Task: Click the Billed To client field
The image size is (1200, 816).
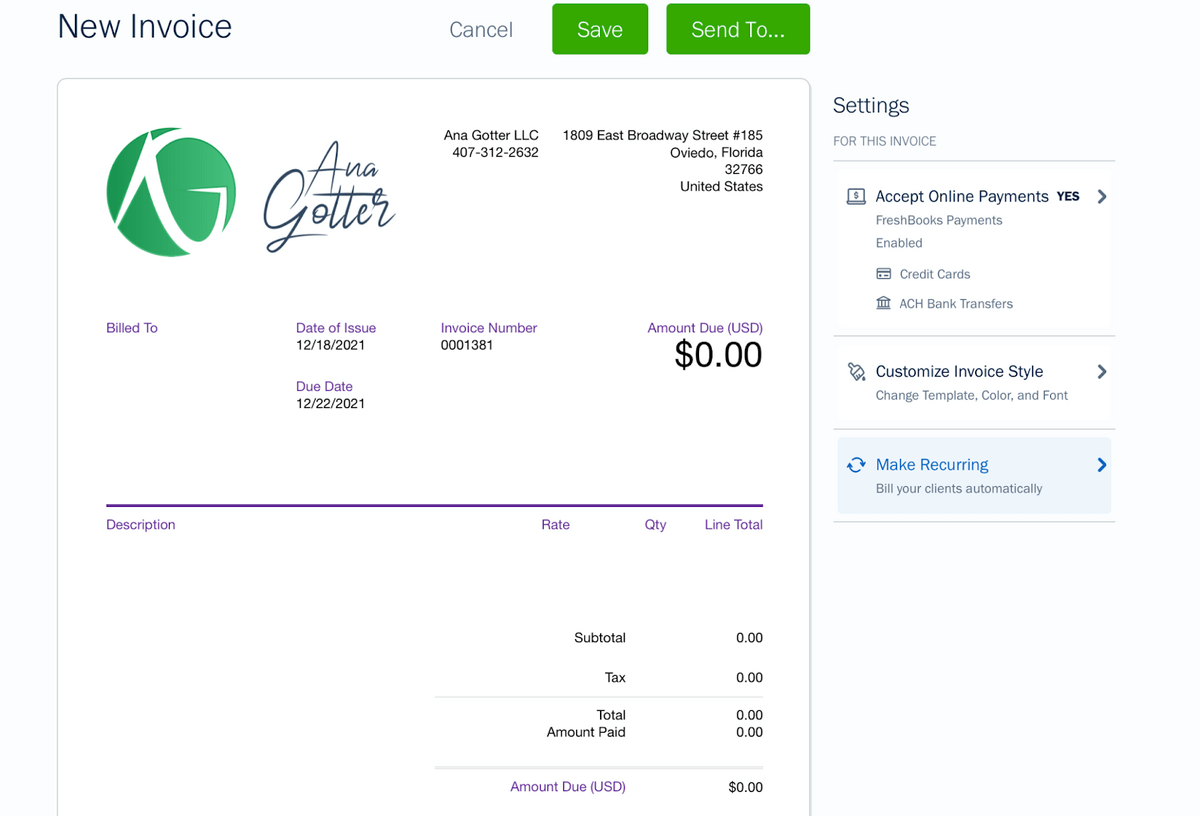Action: 132,328
